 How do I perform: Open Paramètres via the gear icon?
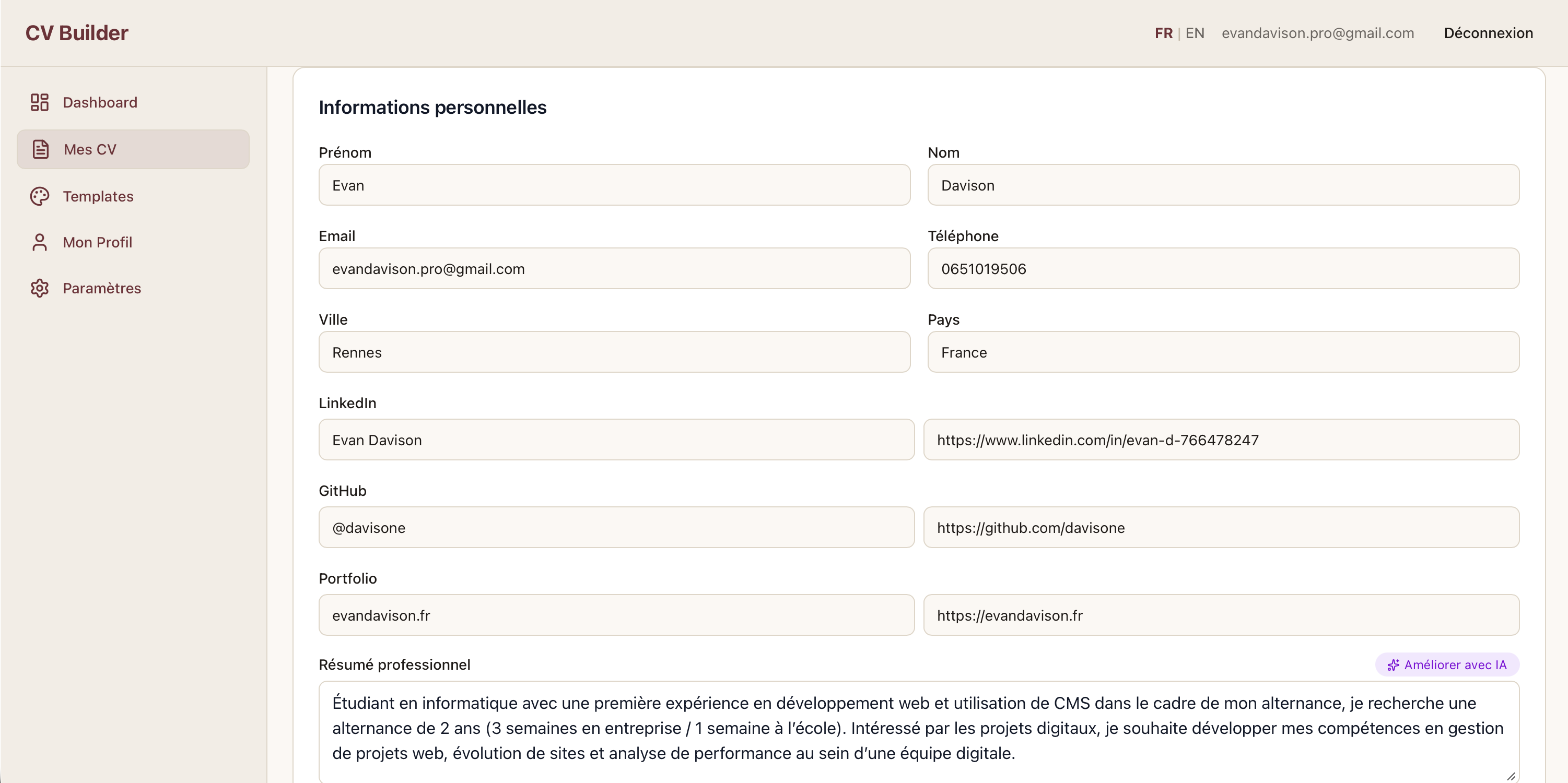(x=40, y=288)
